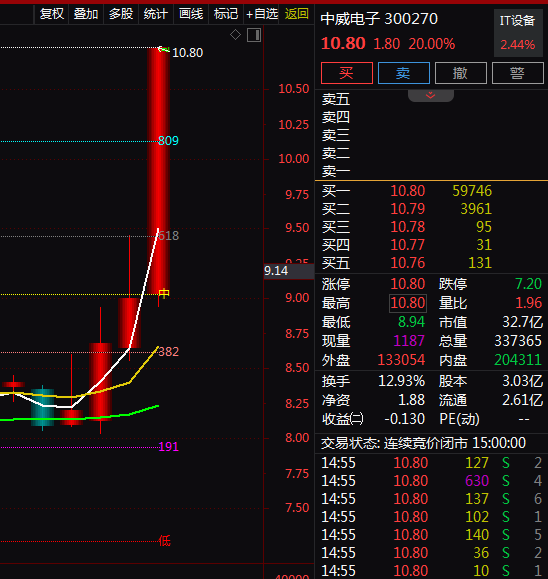Click the 内盘 value 204311

tap(518, 360)
